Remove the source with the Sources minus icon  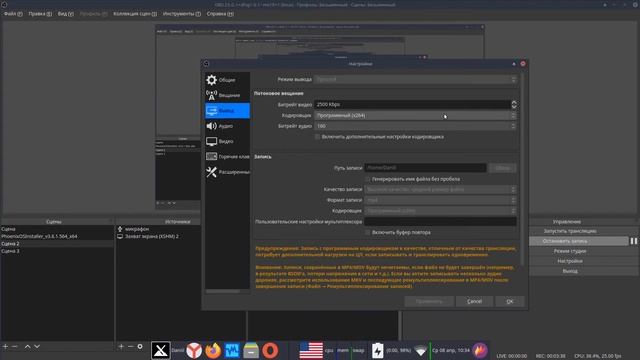(x=131, y=347)
